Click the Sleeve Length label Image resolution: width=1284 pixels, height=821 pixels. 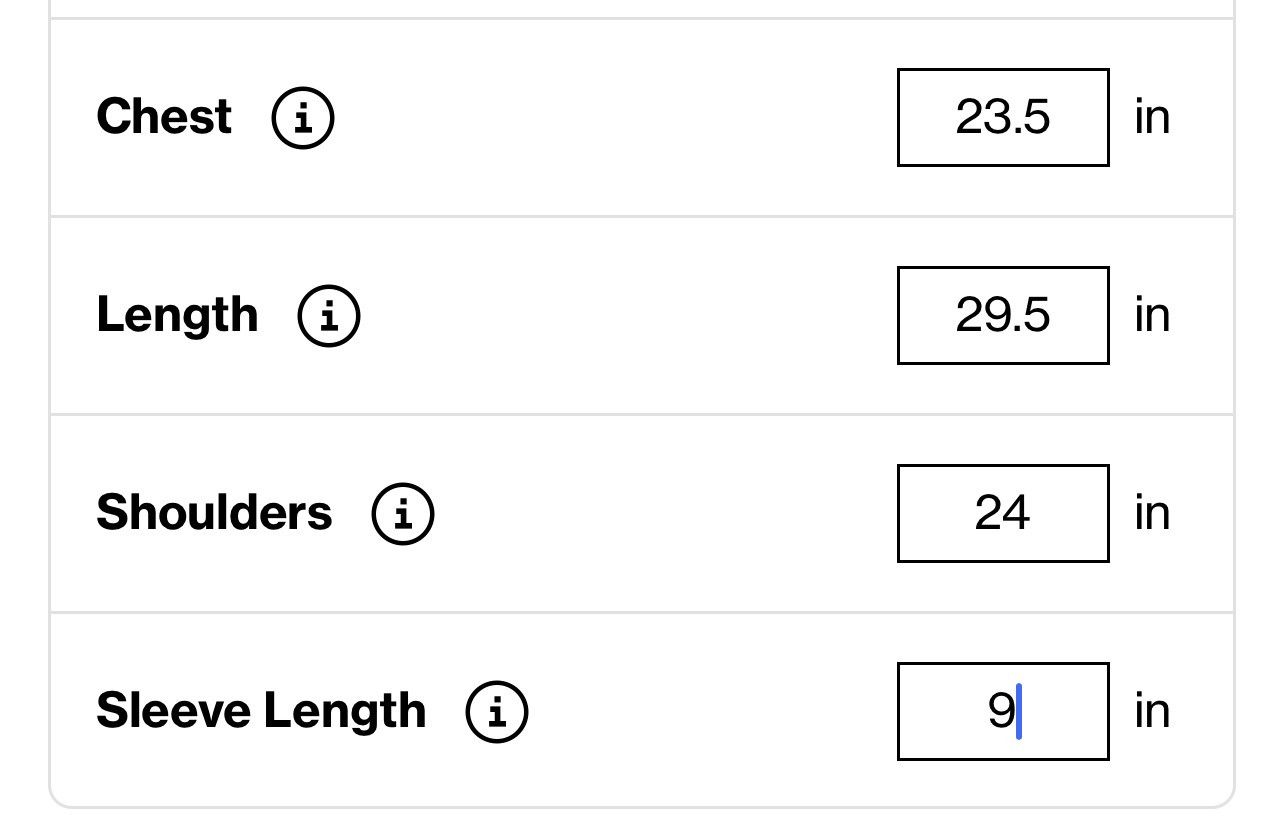pyautogui.click(x=261, y=711)
